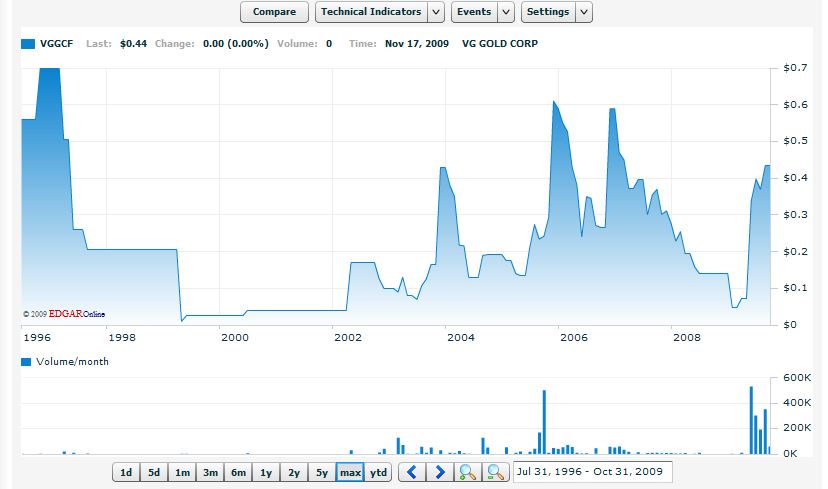
Task: Click the Events button
Action: (x=474, y=12)
